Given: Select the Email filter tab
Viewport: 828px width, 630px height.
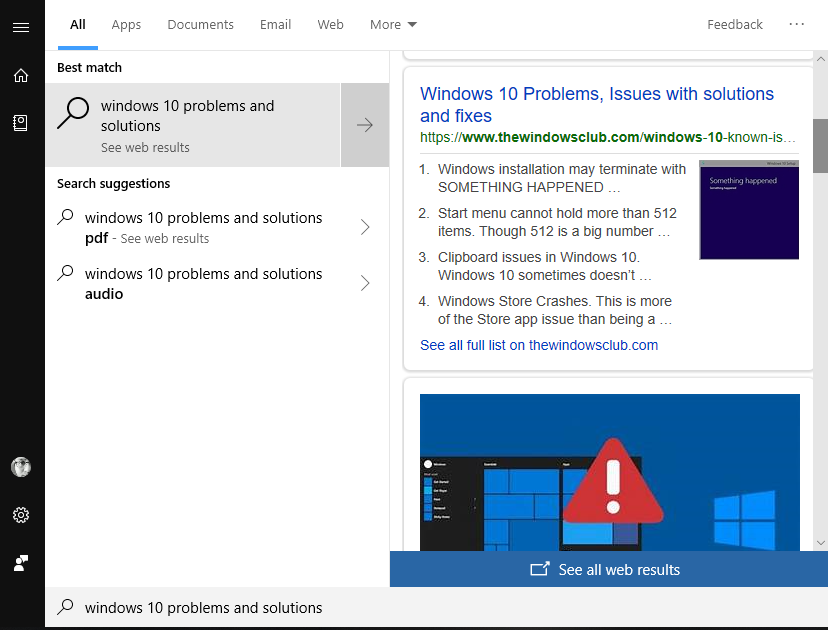Looking at the screenshot, I should [x=275, y=24].
